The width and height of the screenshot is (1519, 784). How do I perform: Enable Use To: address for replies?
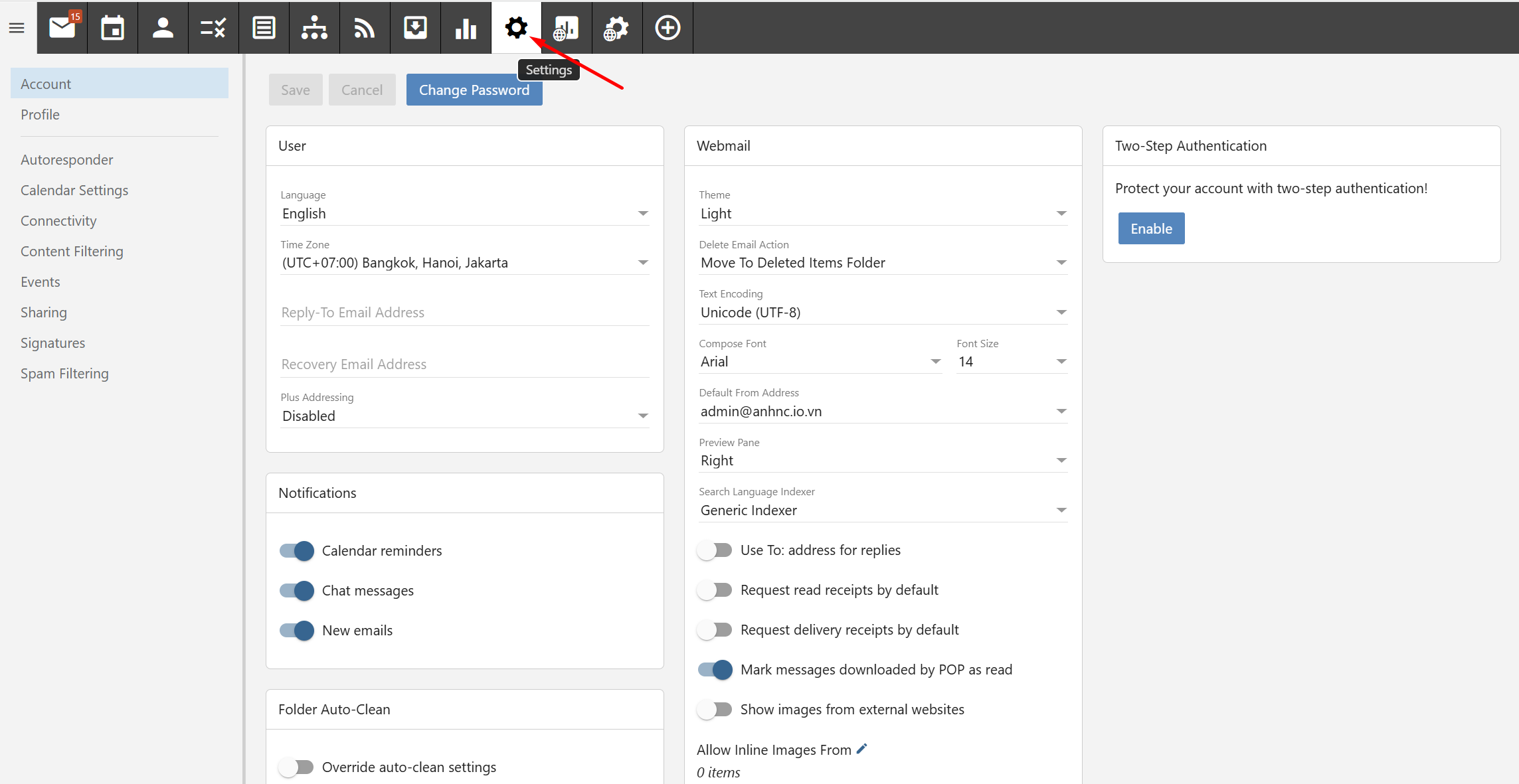(x=715, y=550)
